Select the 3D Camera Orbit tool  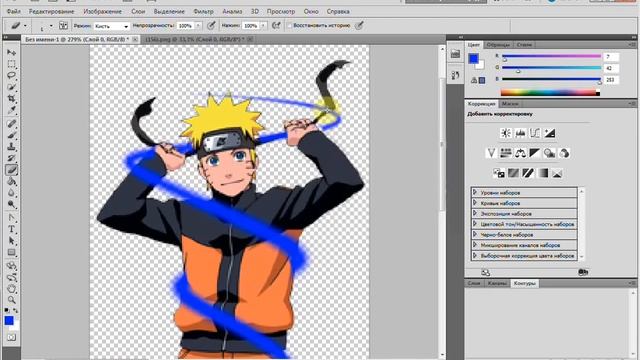pos(11,278)
